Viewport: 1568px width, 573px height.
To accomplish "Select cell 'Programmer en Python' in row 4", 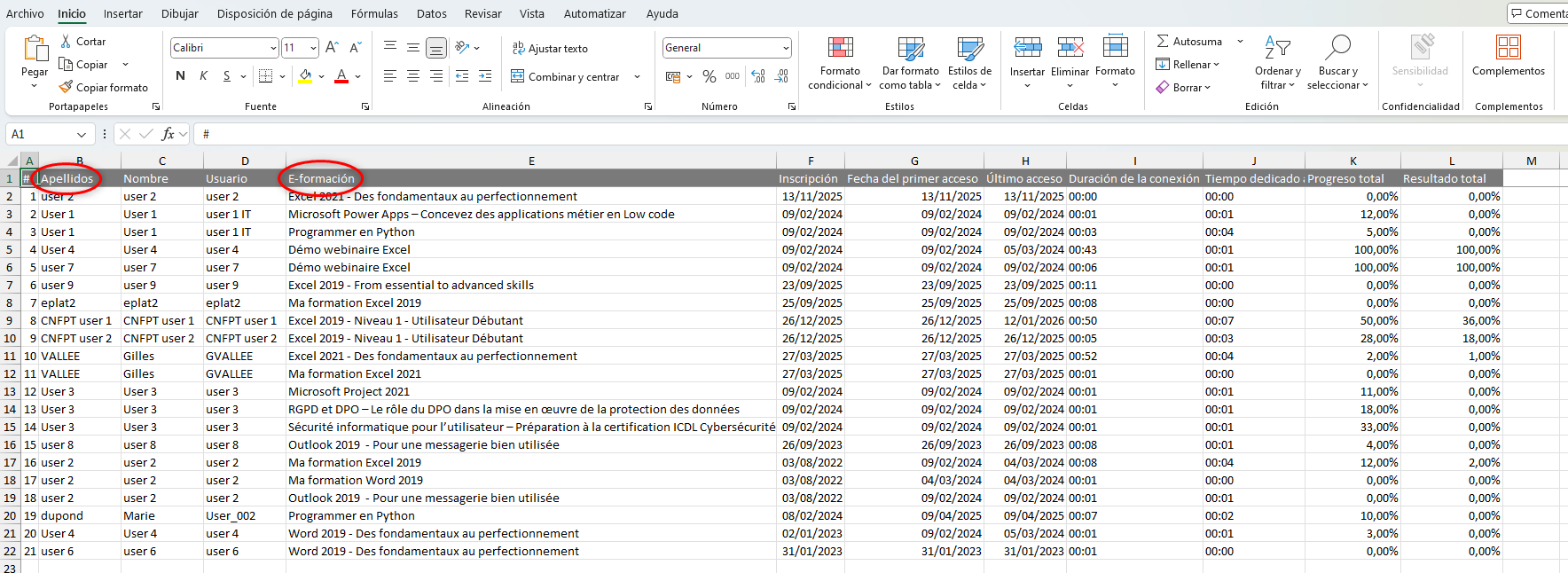I will tap(531, 232).
